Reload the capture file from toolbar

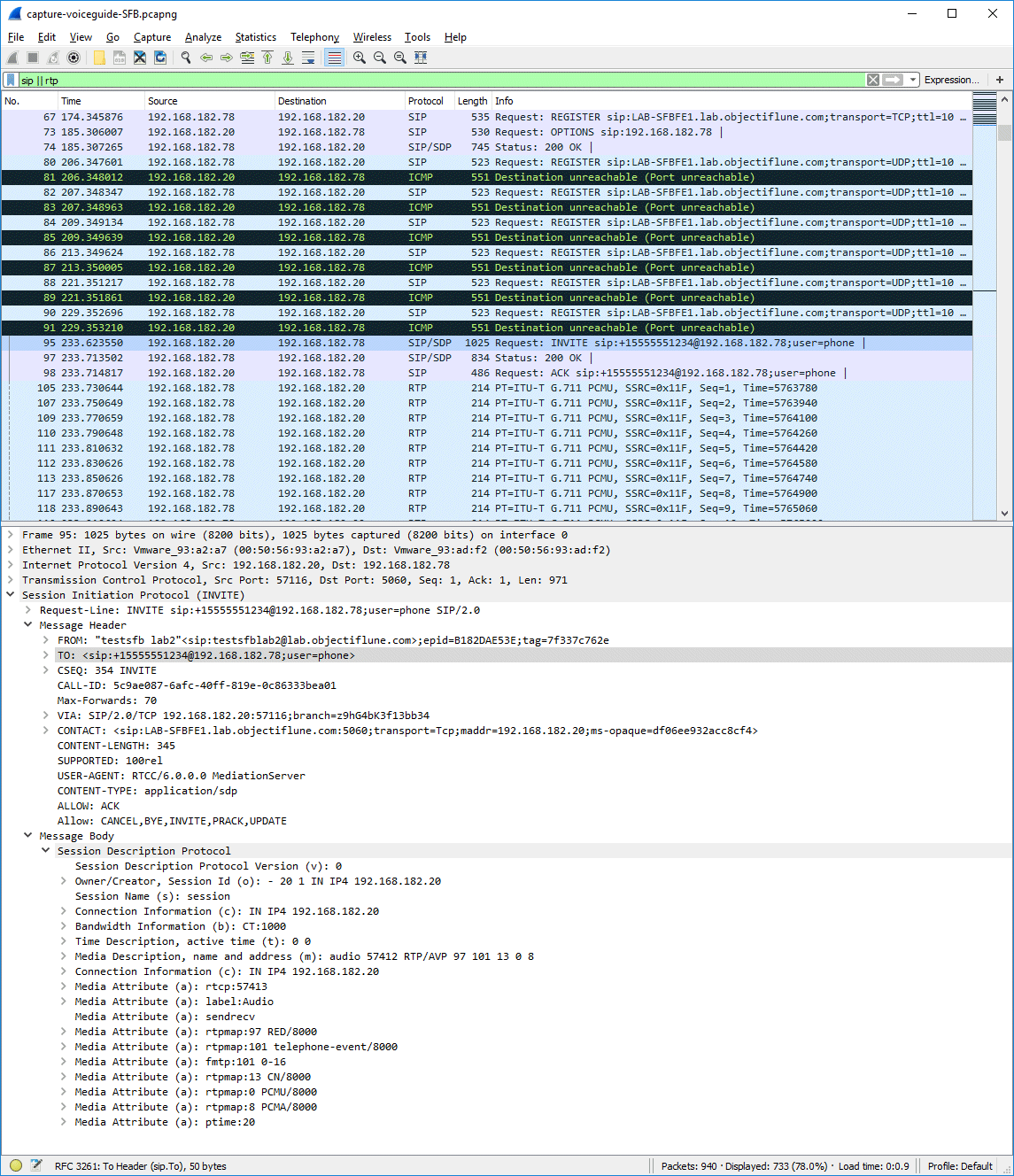(x=160, y=58)
